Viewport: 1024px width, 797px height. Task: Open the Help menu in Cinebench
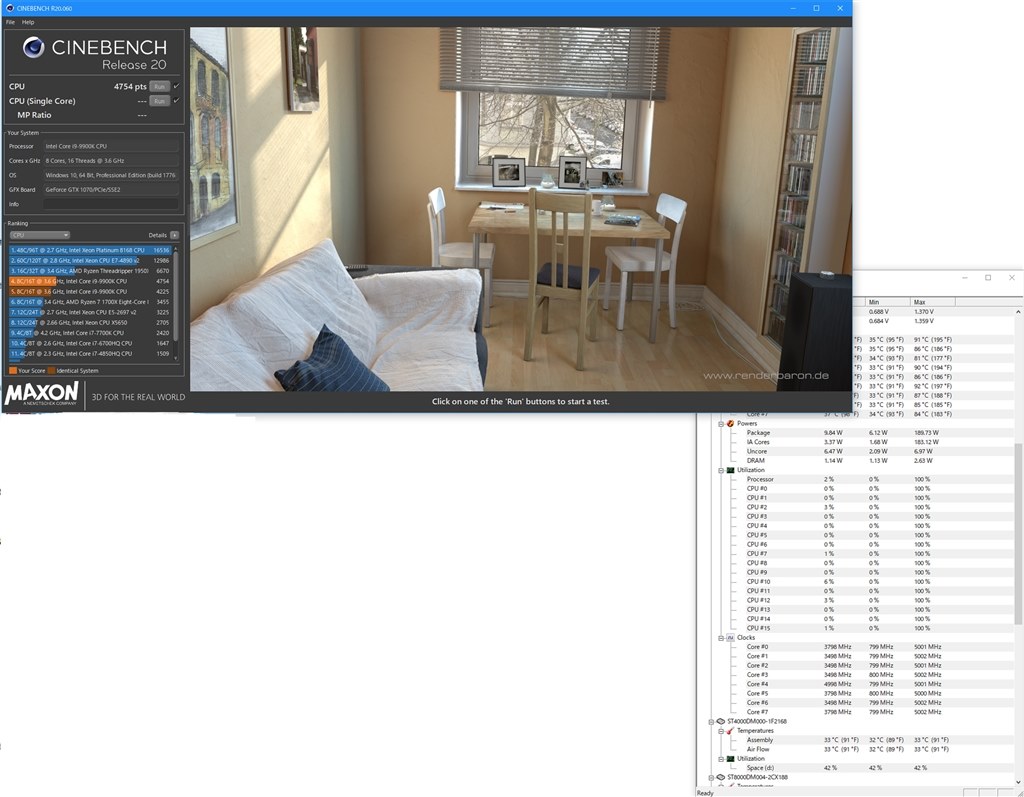click(28, 22)
